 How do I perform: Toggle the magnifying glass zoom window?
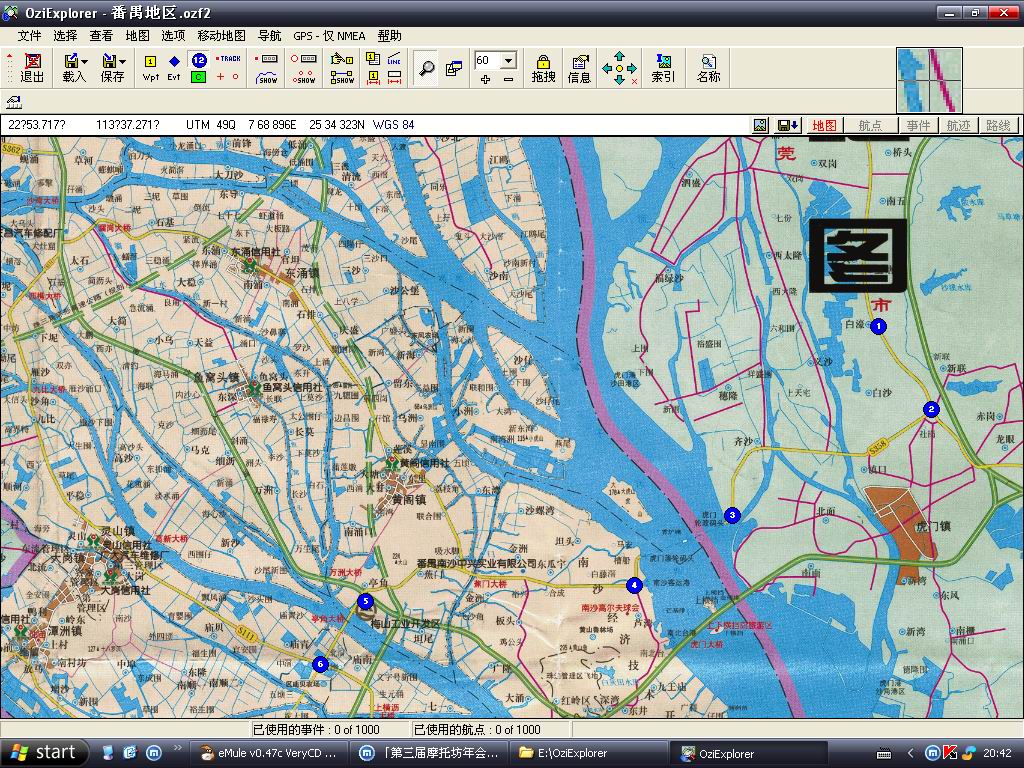pos(426,68)
